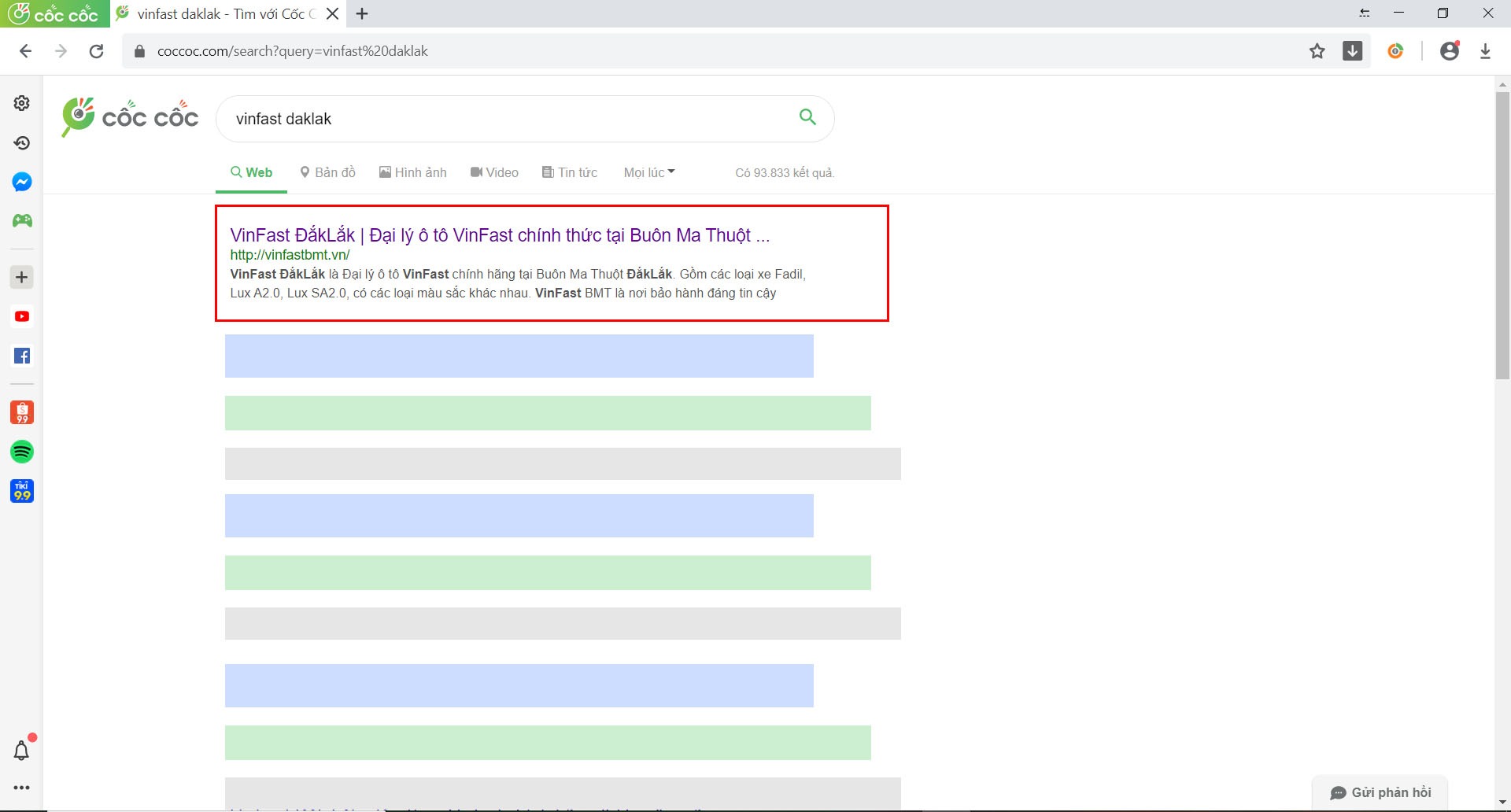Open Tiki shortcut in sidebar
The image size is (1511, 812).
pyautogui.click(x=22, y=491)
